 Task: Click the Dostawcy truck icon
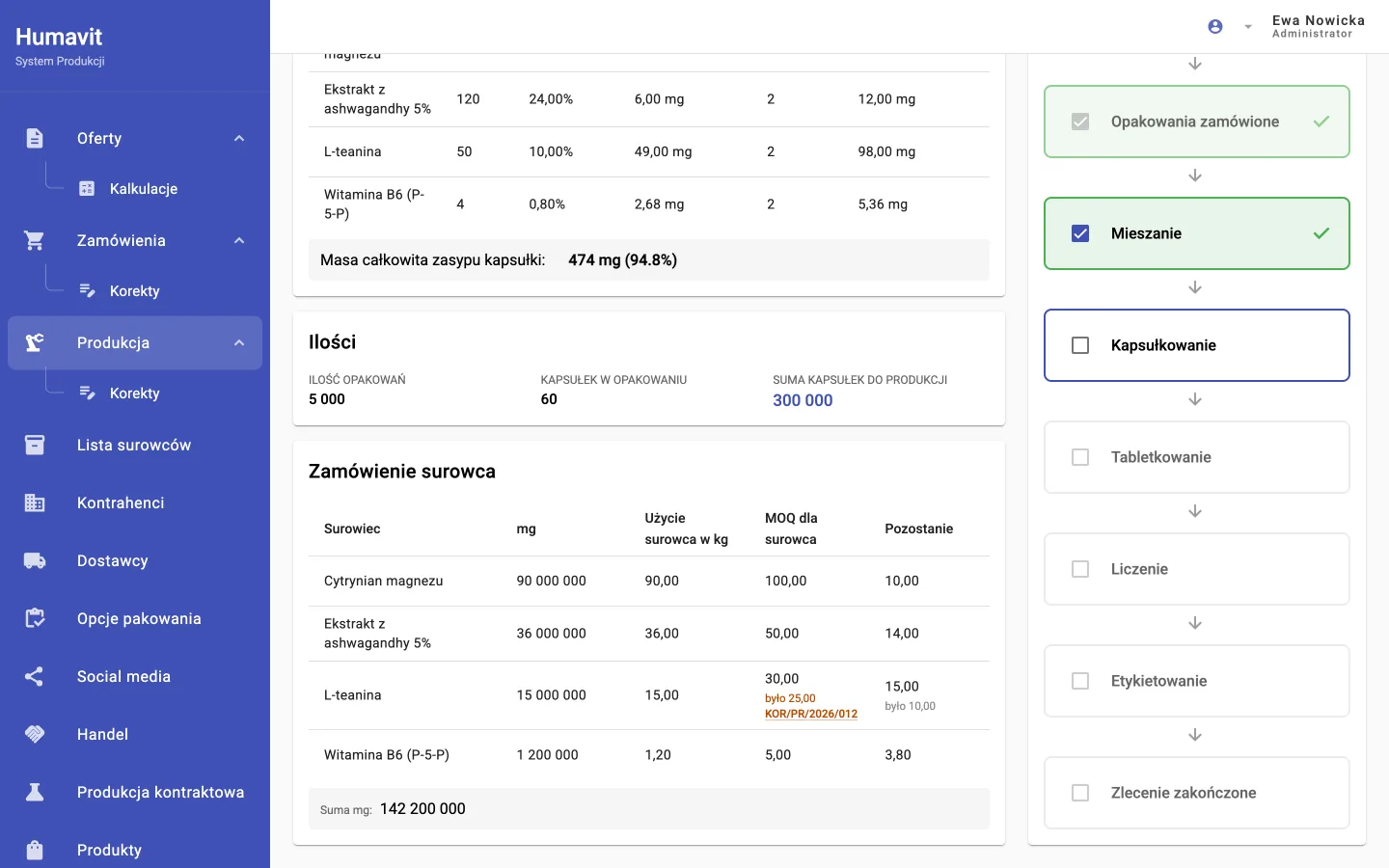point(35,560)
